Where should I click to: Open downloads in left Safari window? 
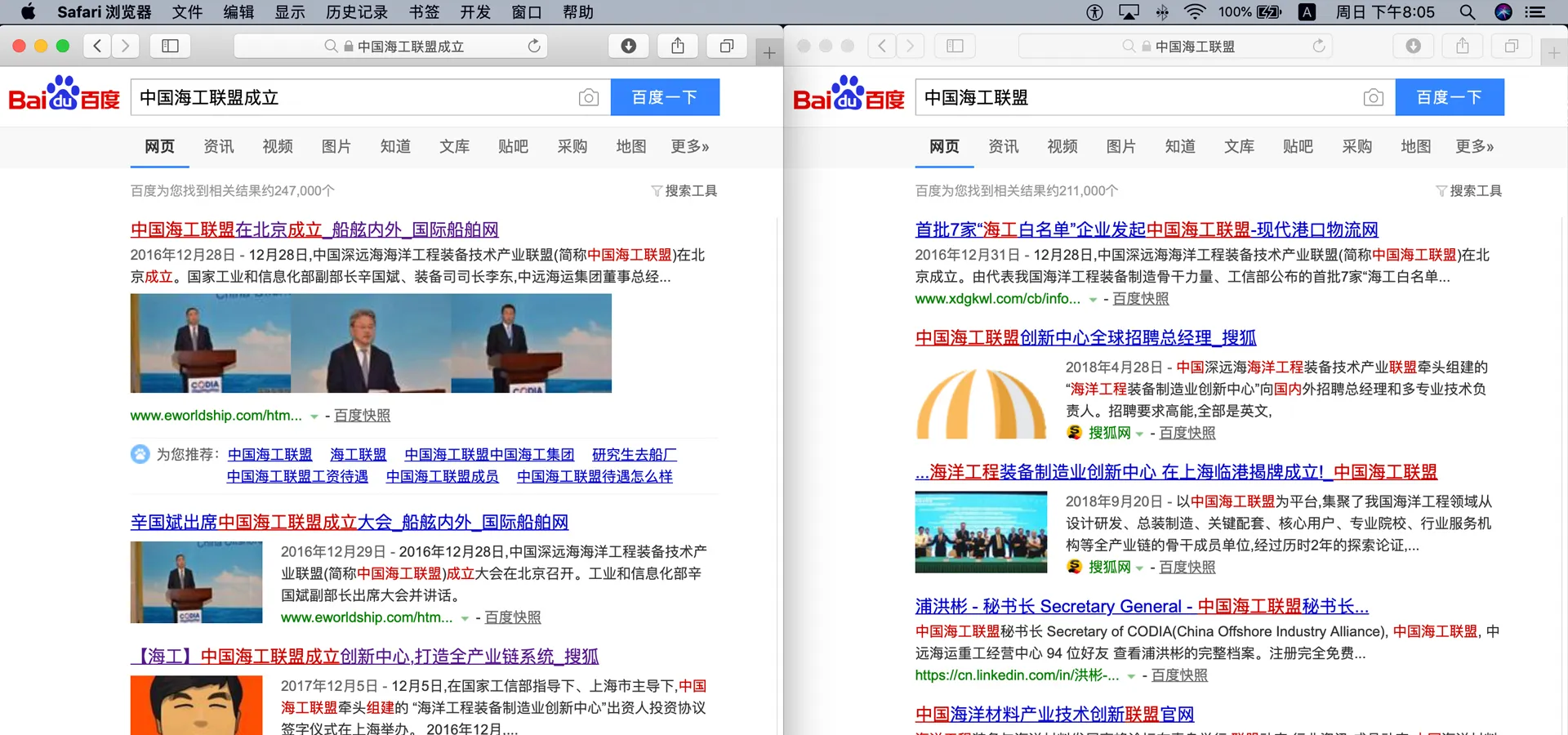629,46
